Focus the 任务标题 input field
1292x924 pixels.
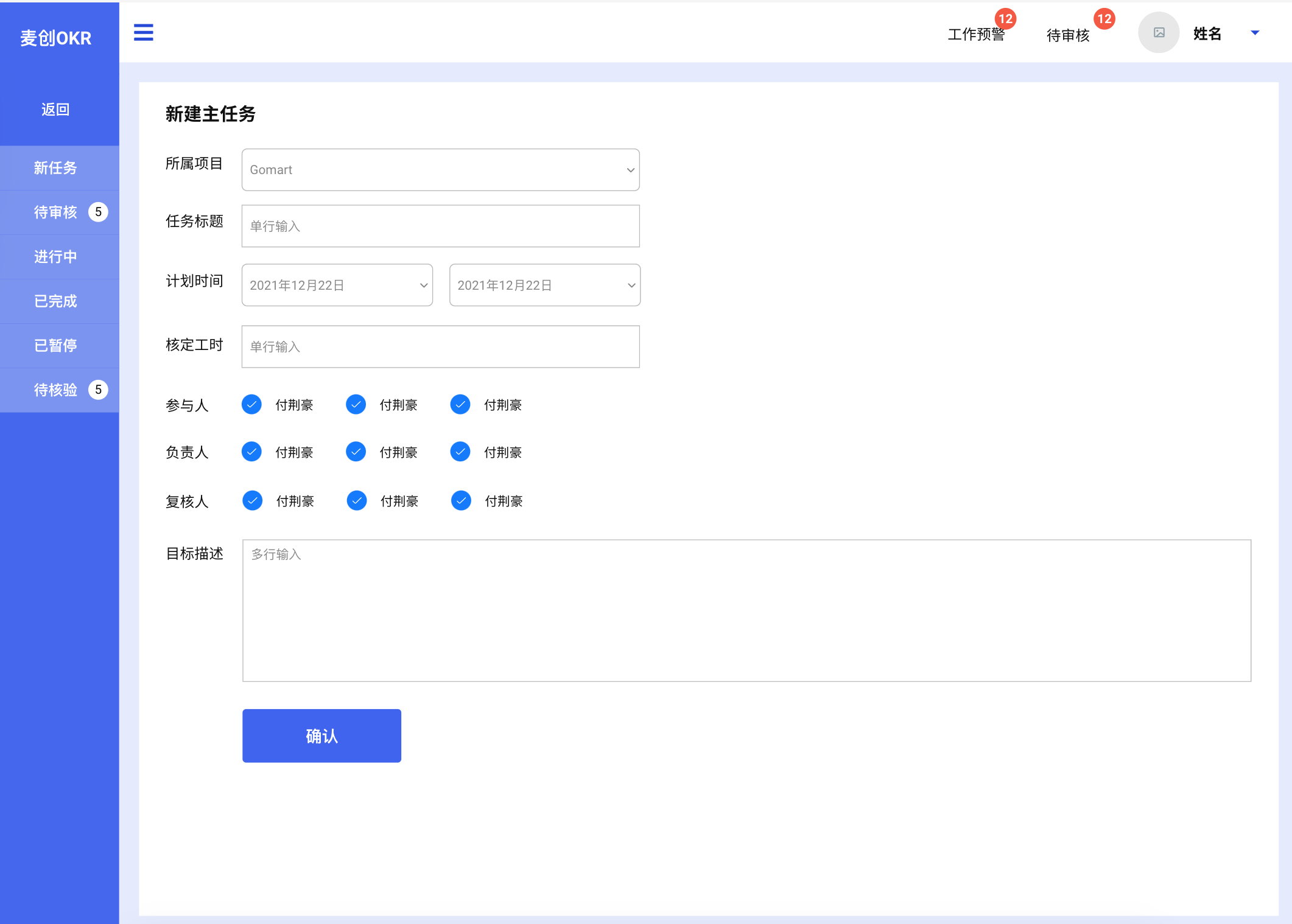coord(440,226)
